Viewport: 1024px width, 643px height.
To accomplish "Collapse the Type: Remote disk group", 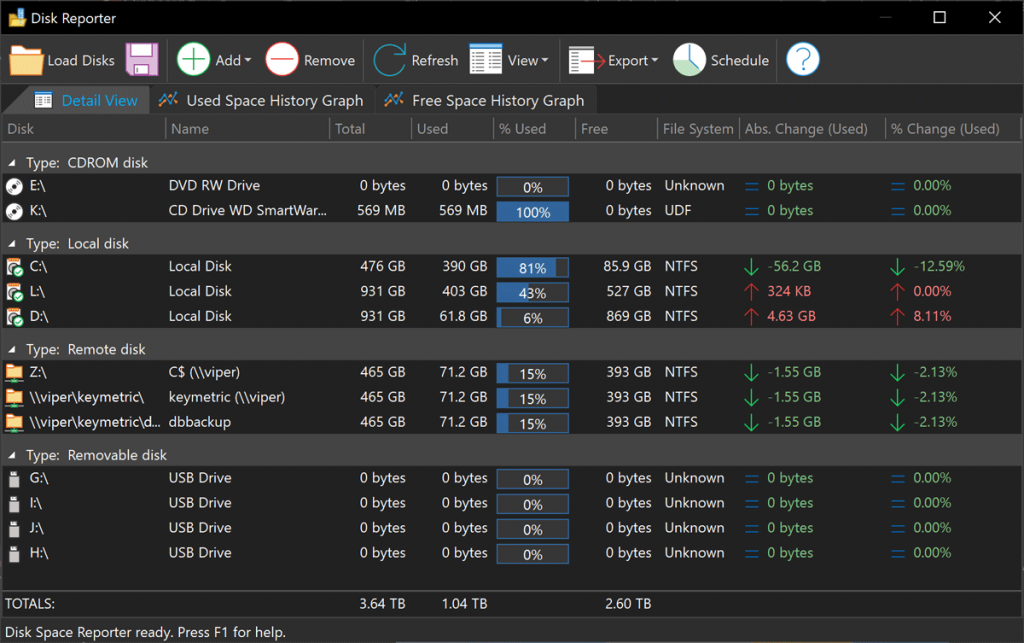I will (x=11, y=350).
